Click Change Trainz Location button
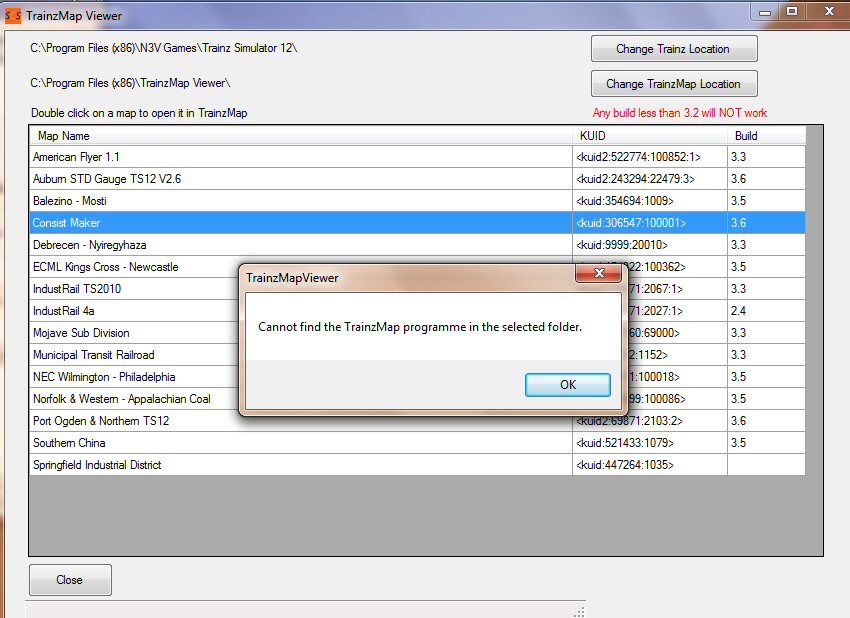The height and width of the screenshot is (618, 850). (674, 49)
